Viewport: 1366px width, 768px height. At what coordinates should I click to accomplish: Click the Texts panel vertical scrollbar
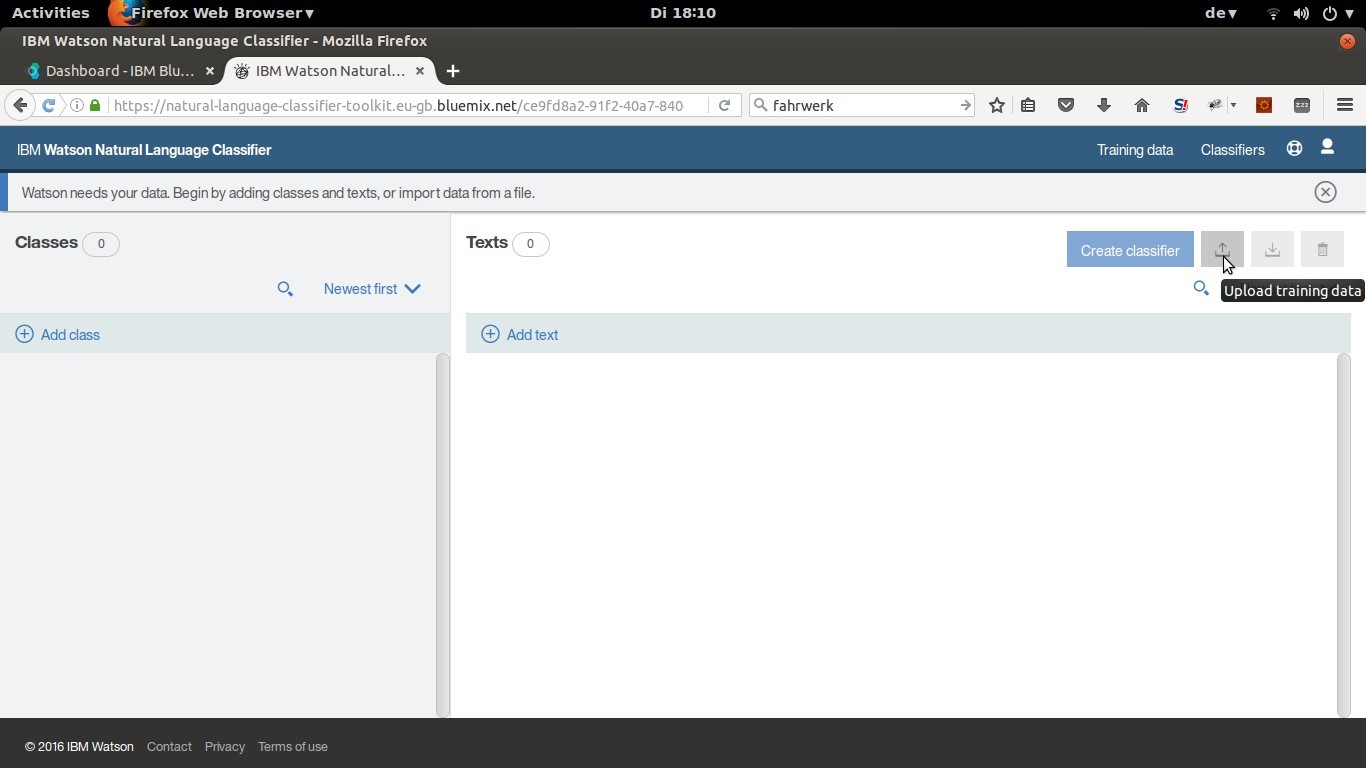pyautogui.click(x=1343, y=535)
